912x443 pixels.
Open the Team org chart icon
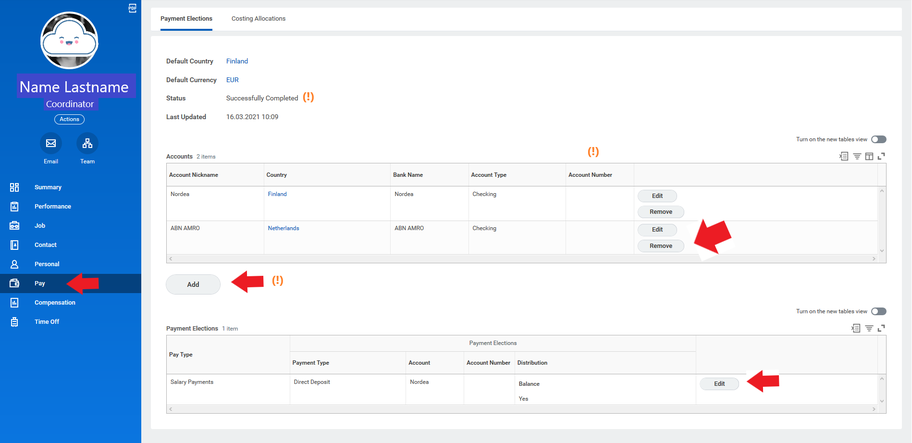pos(87,144)
